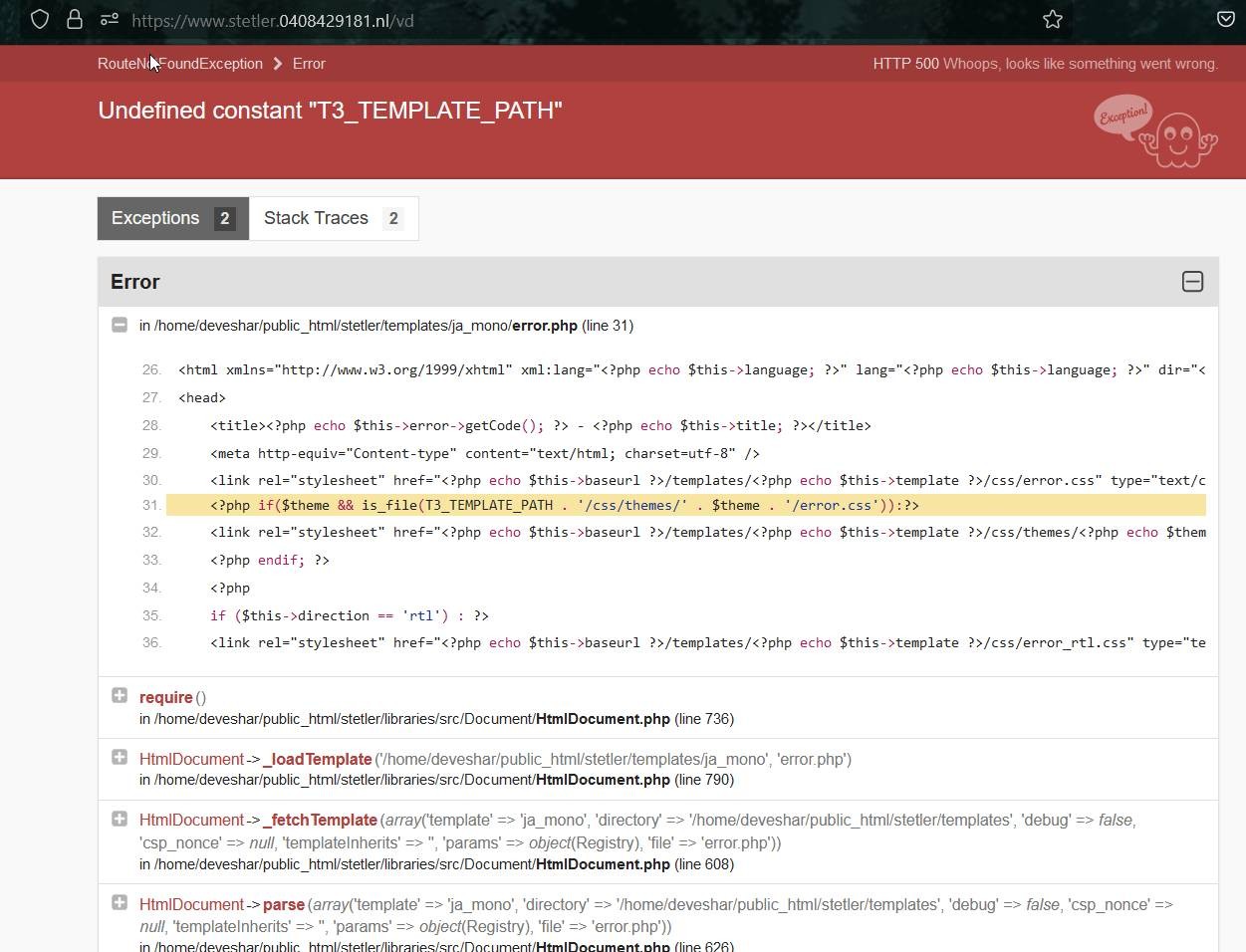Open the site permissions icon in address bar
The height and width of the screenshot is (952, 1246).
[x=110, y=20]
